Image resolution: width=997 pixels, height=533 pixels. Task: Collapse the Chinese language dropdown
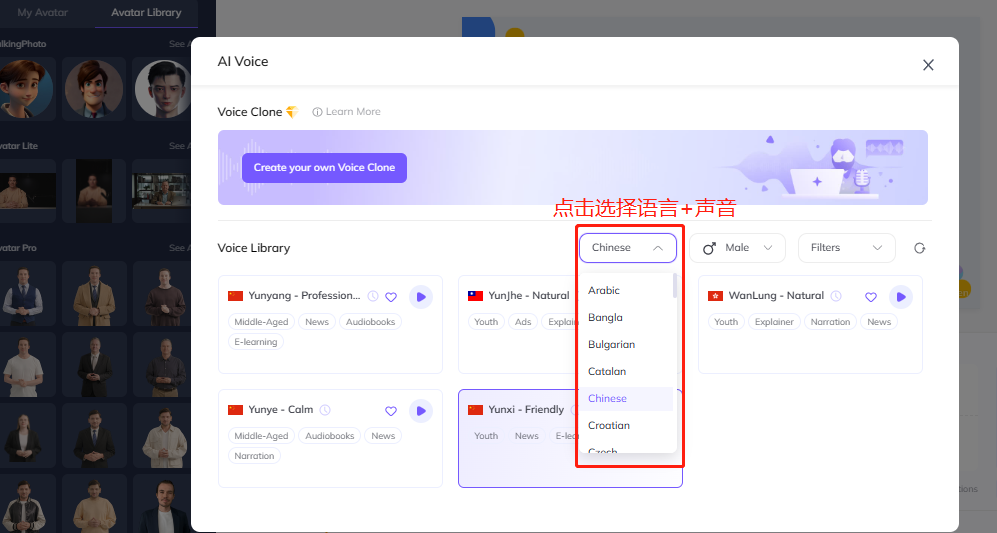tap(627, 248)
